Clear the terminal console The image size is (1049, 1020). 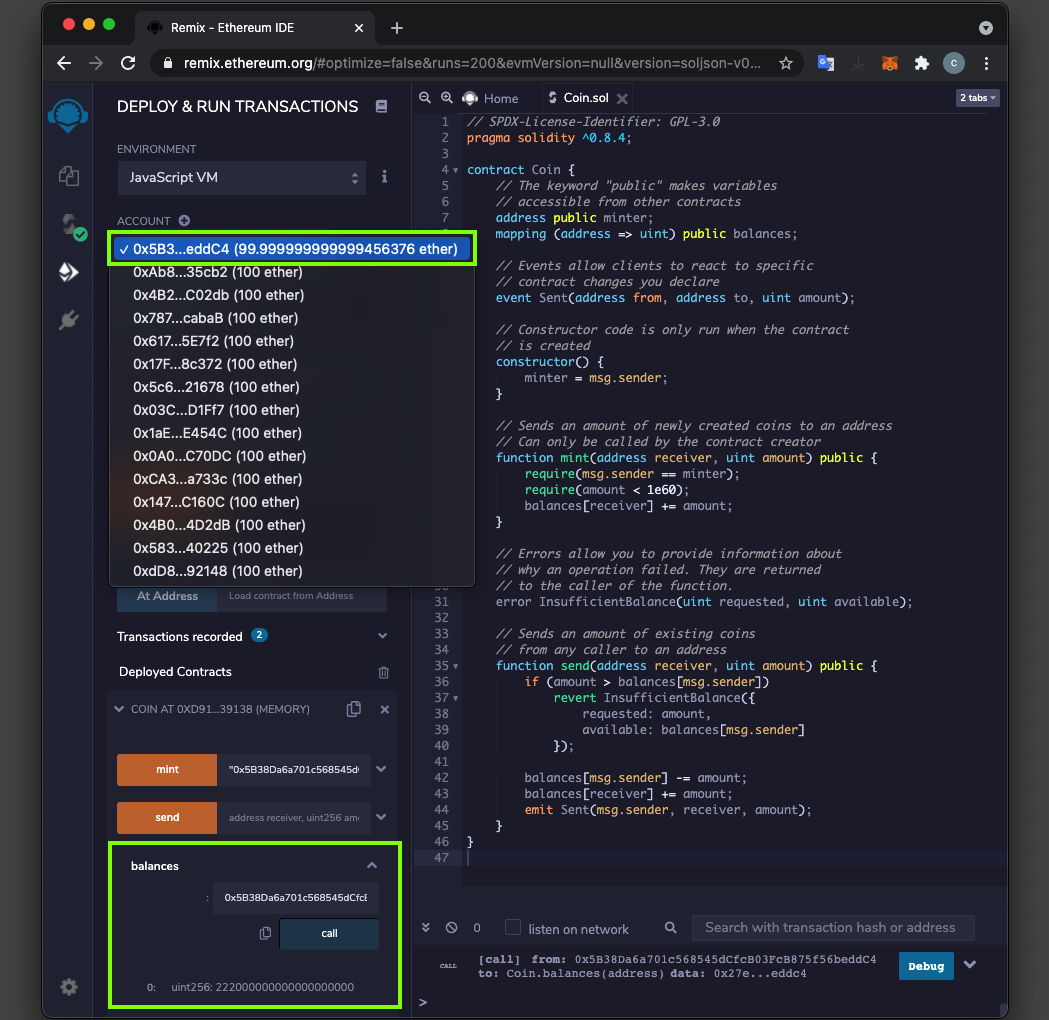point(452,928)
